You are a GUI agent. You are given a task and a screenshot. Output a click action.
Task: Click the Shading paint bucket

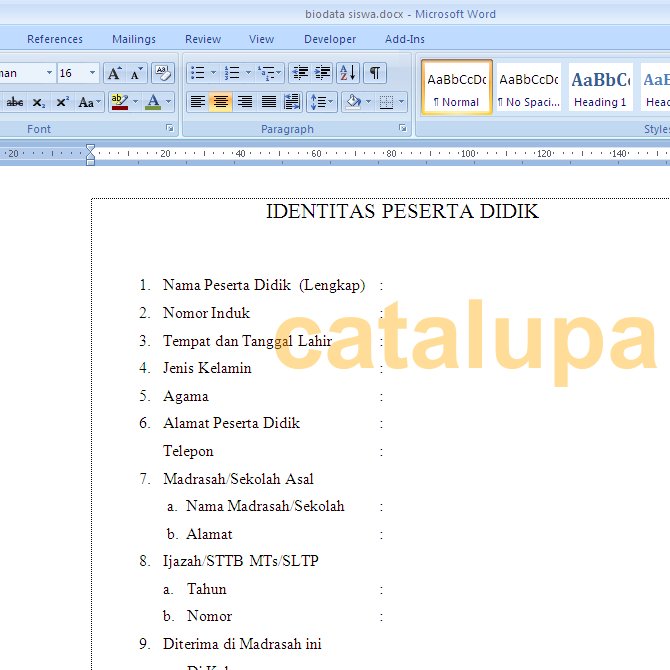(x=353, y=102)
